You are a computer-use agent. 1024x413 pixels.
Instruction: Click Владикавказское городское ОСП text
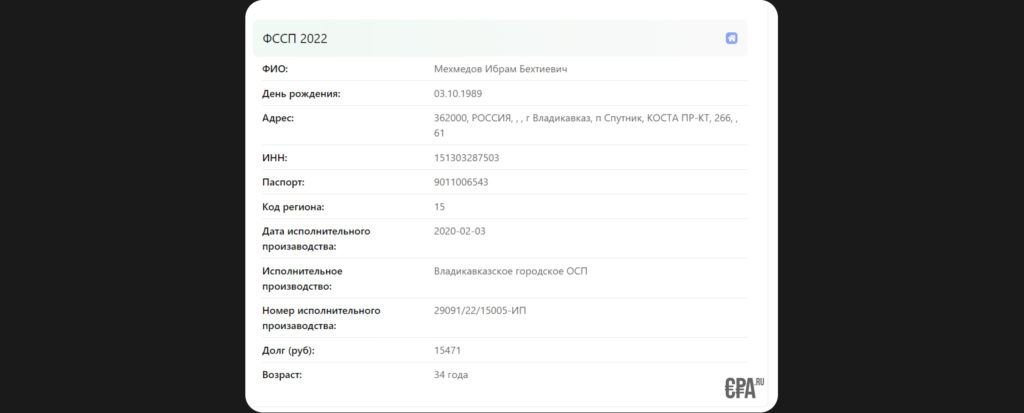[x=510, y=271]
